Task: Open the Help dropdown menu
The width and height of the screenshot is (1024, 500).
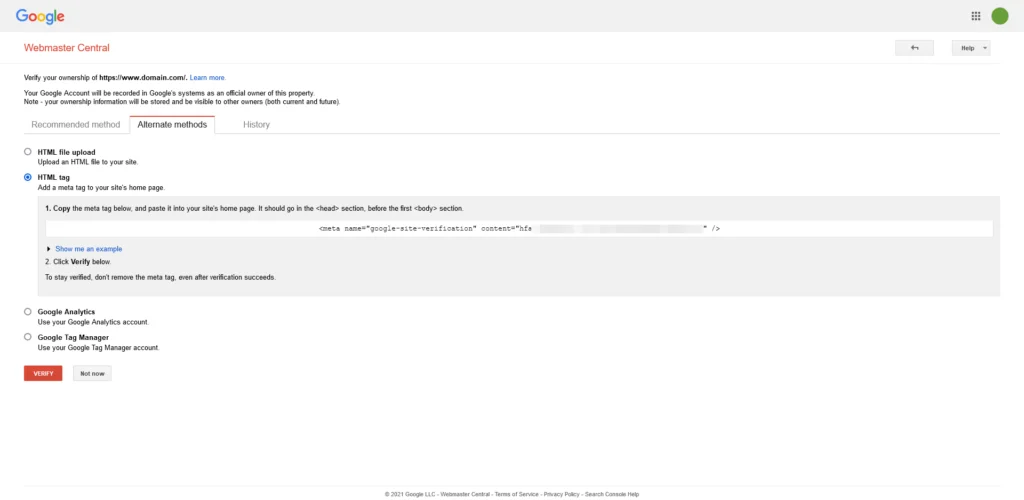Action: [970, 48]
